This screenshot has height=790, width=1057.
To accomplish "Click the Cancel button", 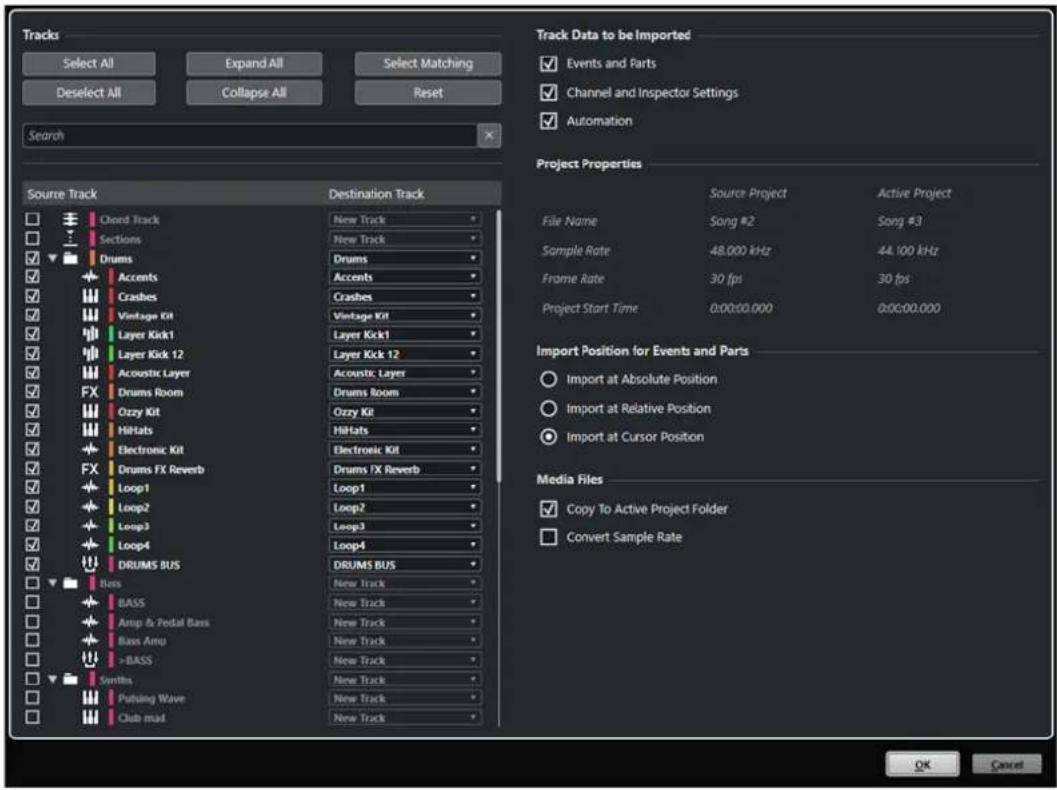I will 1006,764.
